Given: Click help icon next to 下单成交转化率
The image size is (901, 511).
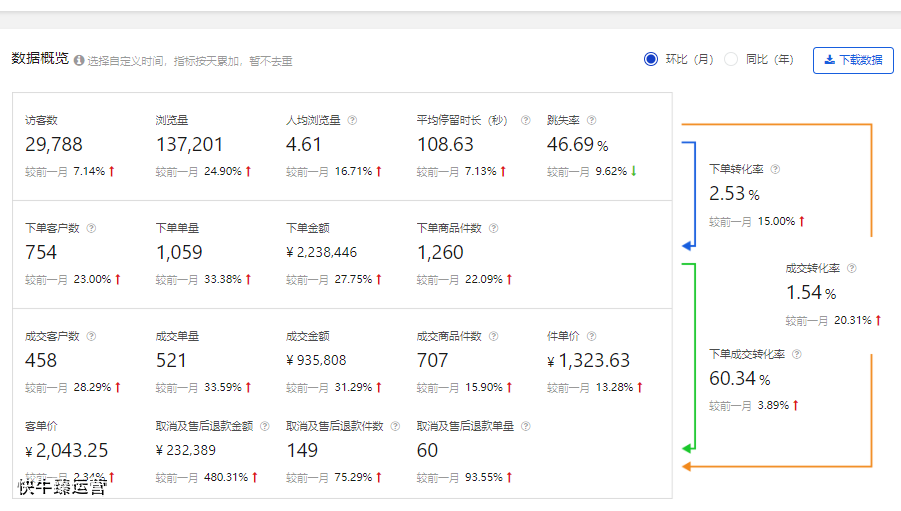Looking at the screenshot, I should [797, 355].
